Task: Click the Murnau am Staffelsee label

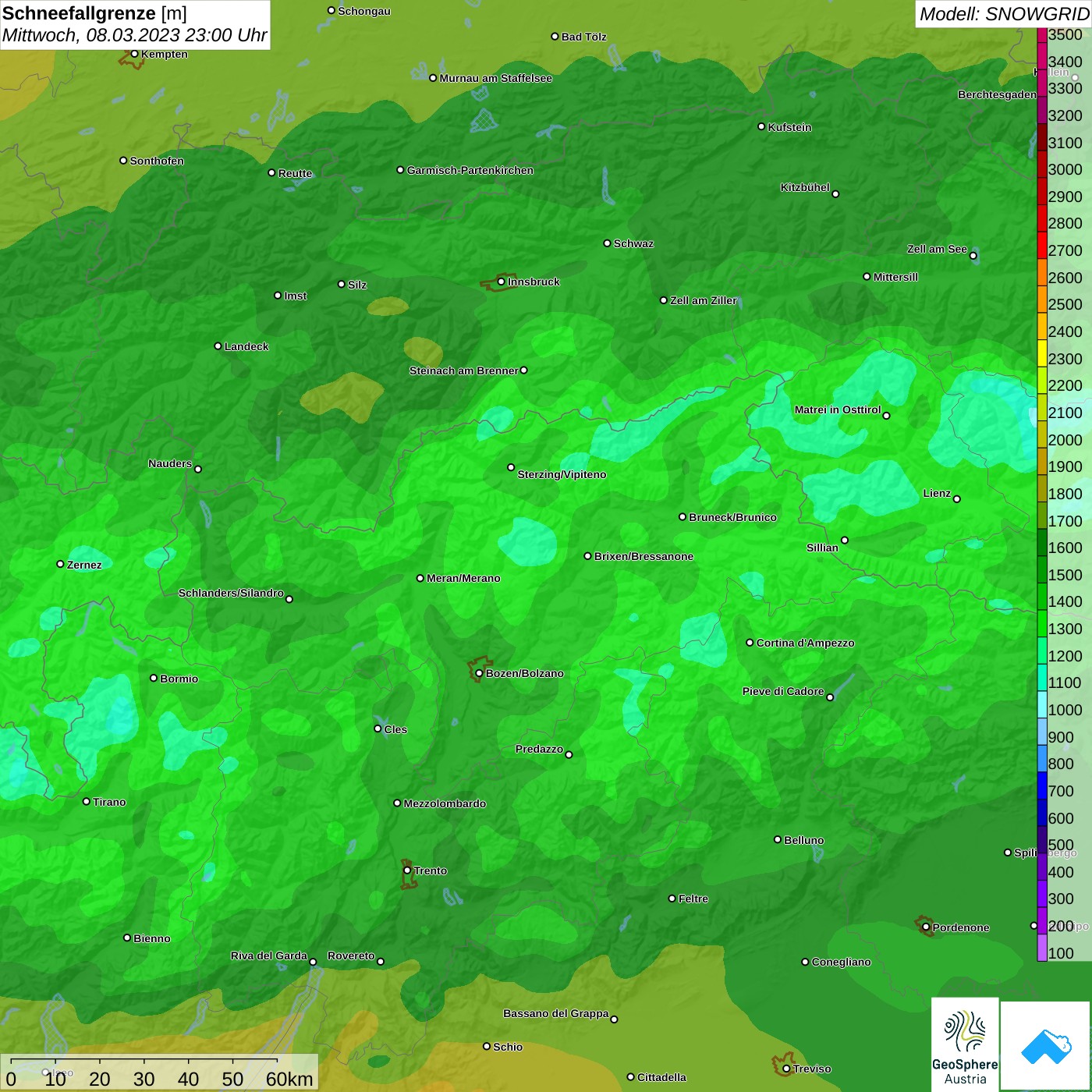Action: (x=496, y=78)
